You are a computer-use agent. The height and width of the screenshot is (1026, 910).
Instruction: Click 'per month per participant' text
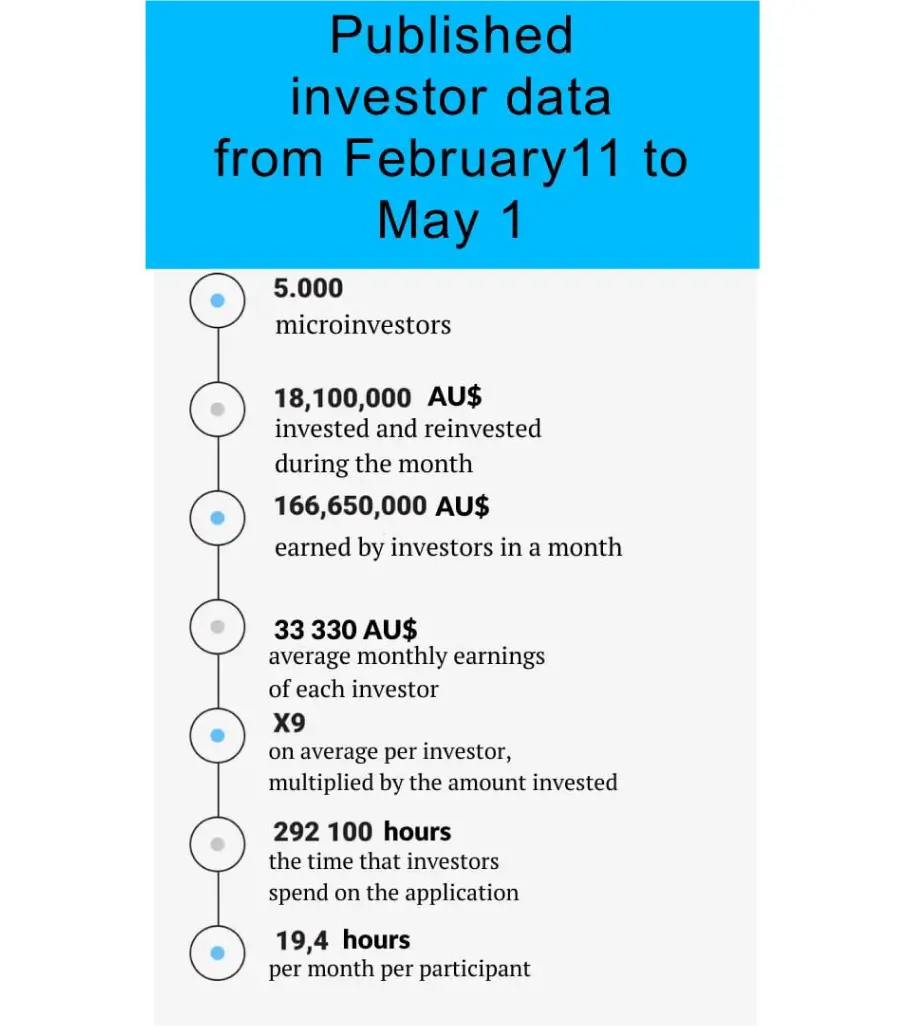coord(400,969)
